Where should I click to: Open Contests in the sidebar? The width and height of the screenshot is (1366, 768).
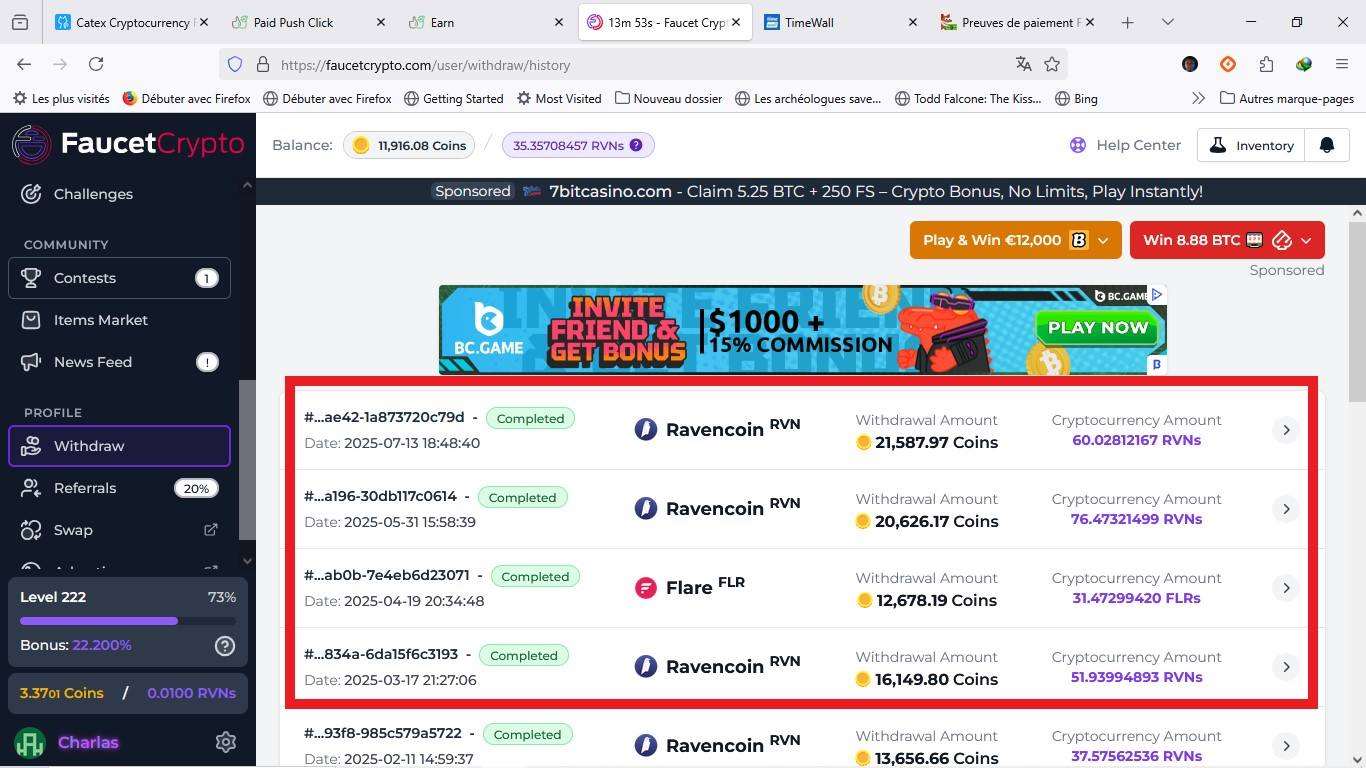[120, 278]
